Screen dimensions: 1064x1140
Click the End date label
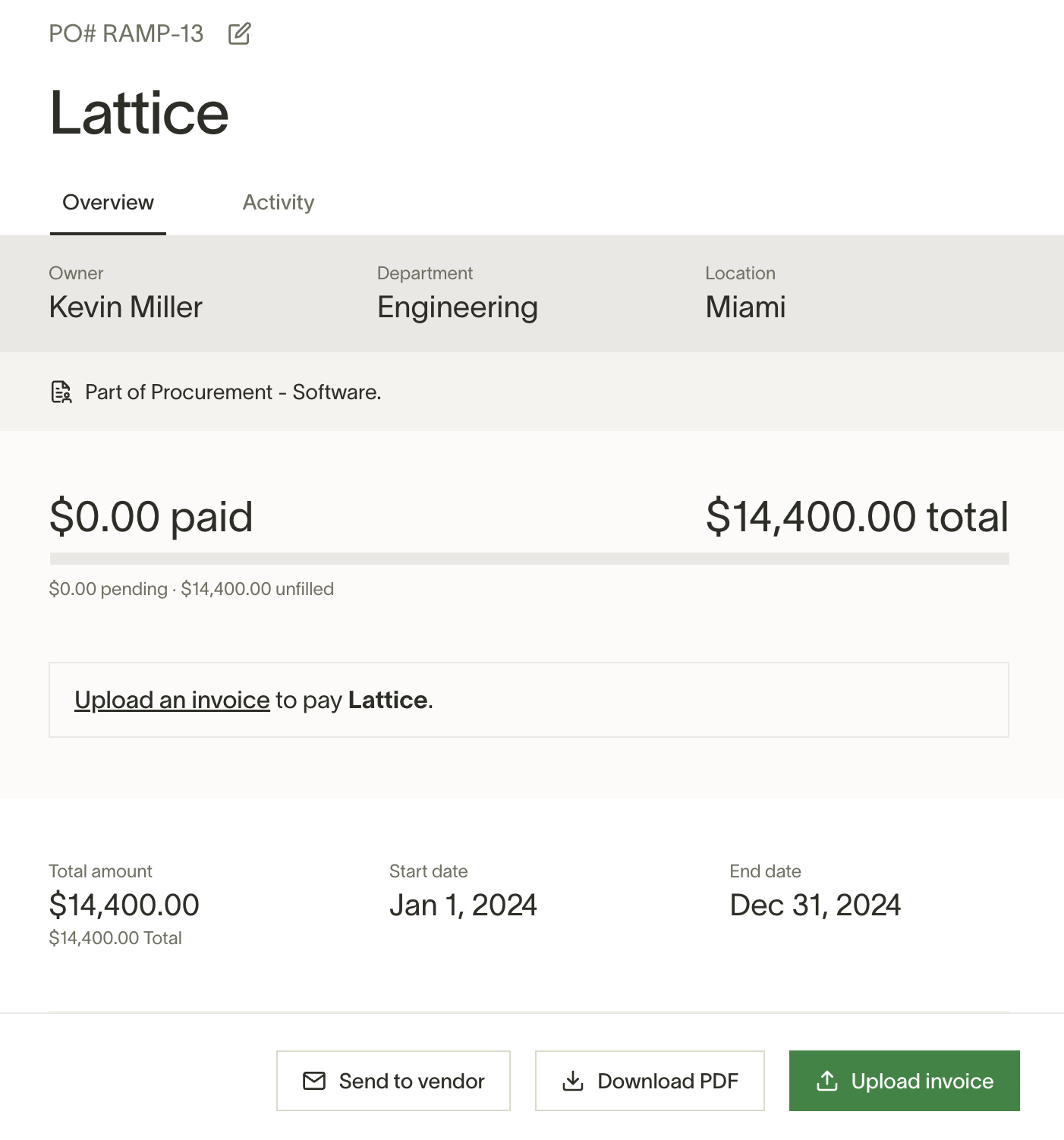(x=765, y=871)
